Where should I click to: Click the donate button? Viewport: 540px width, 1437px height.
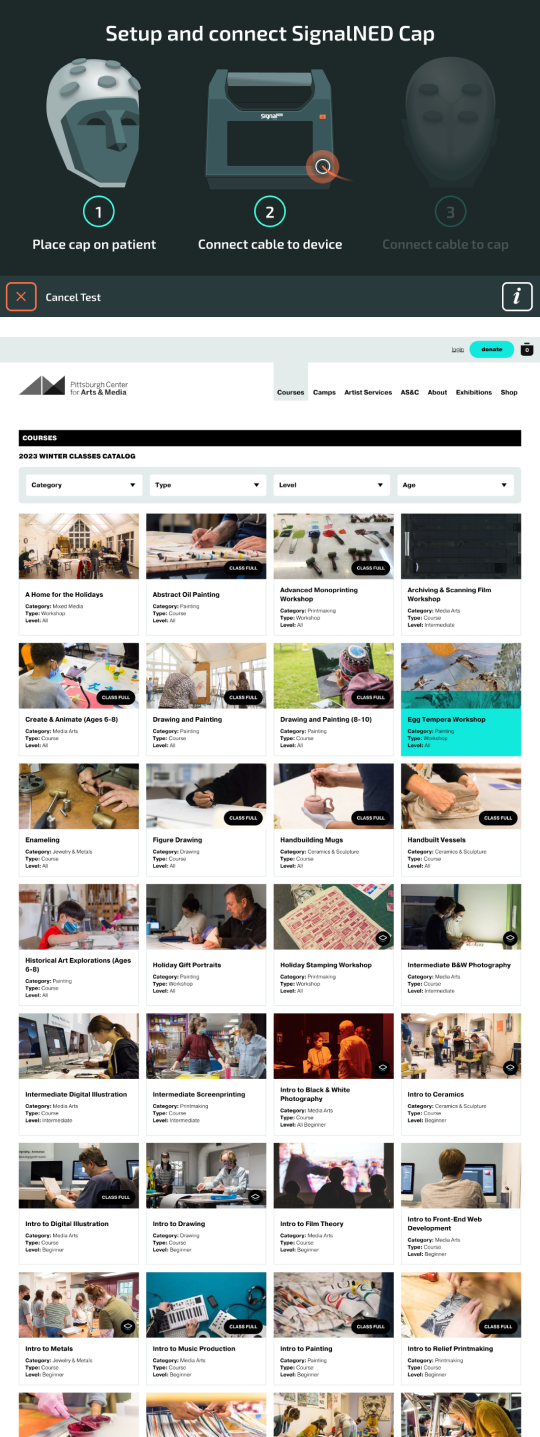click(x=492, y=349)
